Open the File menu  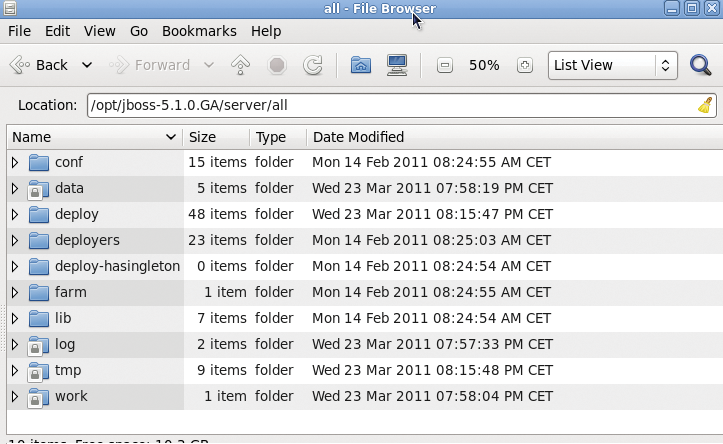(x=19, y=31)
